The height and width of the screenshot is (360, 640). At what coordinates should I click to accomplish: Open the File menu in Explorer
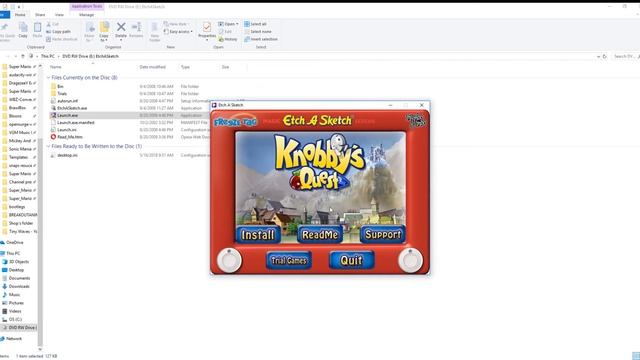pyautogui.click(x=4, y=15)
